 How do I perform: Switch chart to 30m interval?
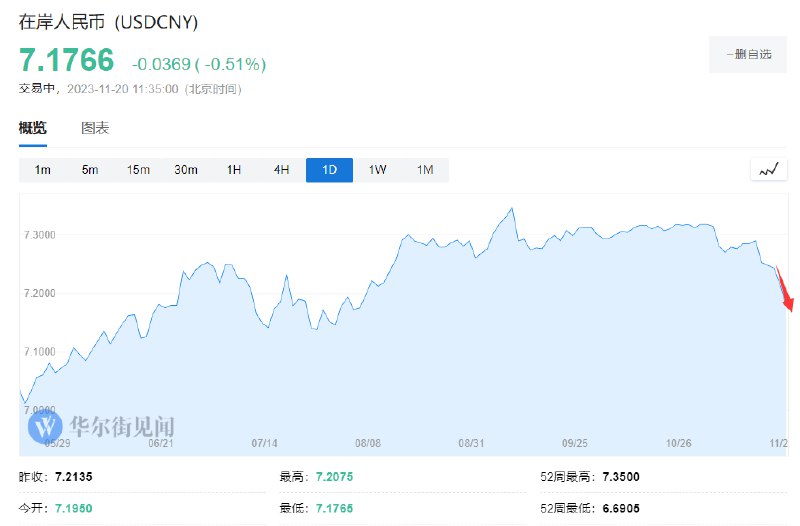(x=186, y=170)
